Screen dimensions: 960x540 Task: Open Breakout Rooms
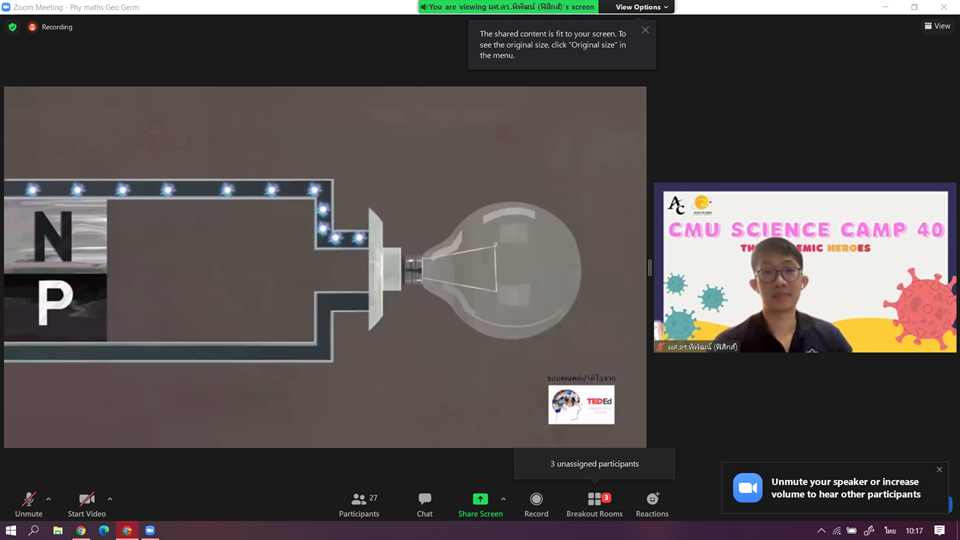pyautogui.click(x=595, y=503)
